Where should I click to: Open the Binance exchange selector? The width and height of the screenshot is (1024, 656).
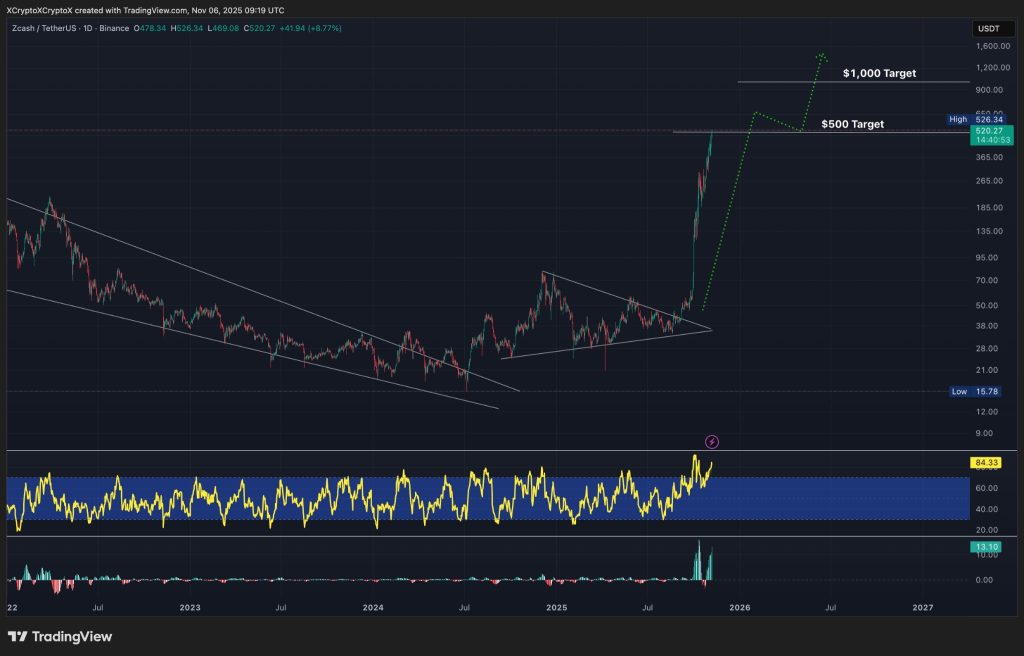[x=115, y=28]
